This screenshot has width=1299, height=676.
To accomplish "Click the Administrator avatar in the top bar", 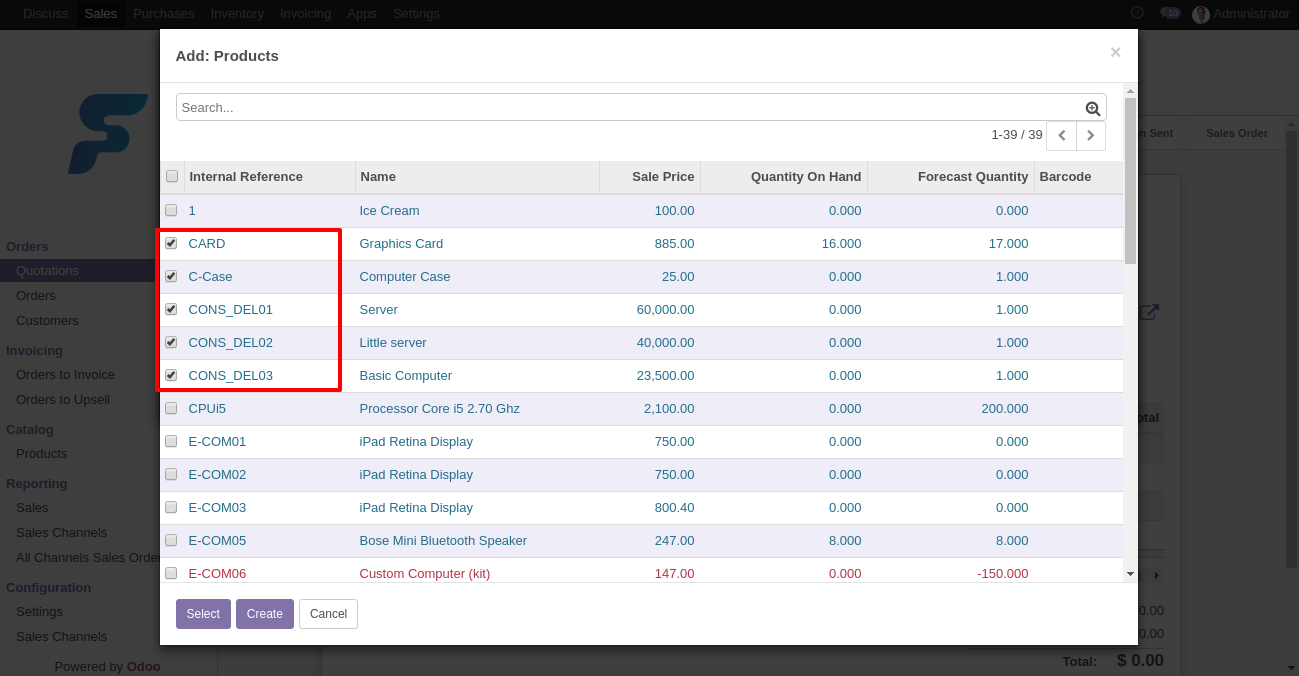I will (x=1201, y=14).
